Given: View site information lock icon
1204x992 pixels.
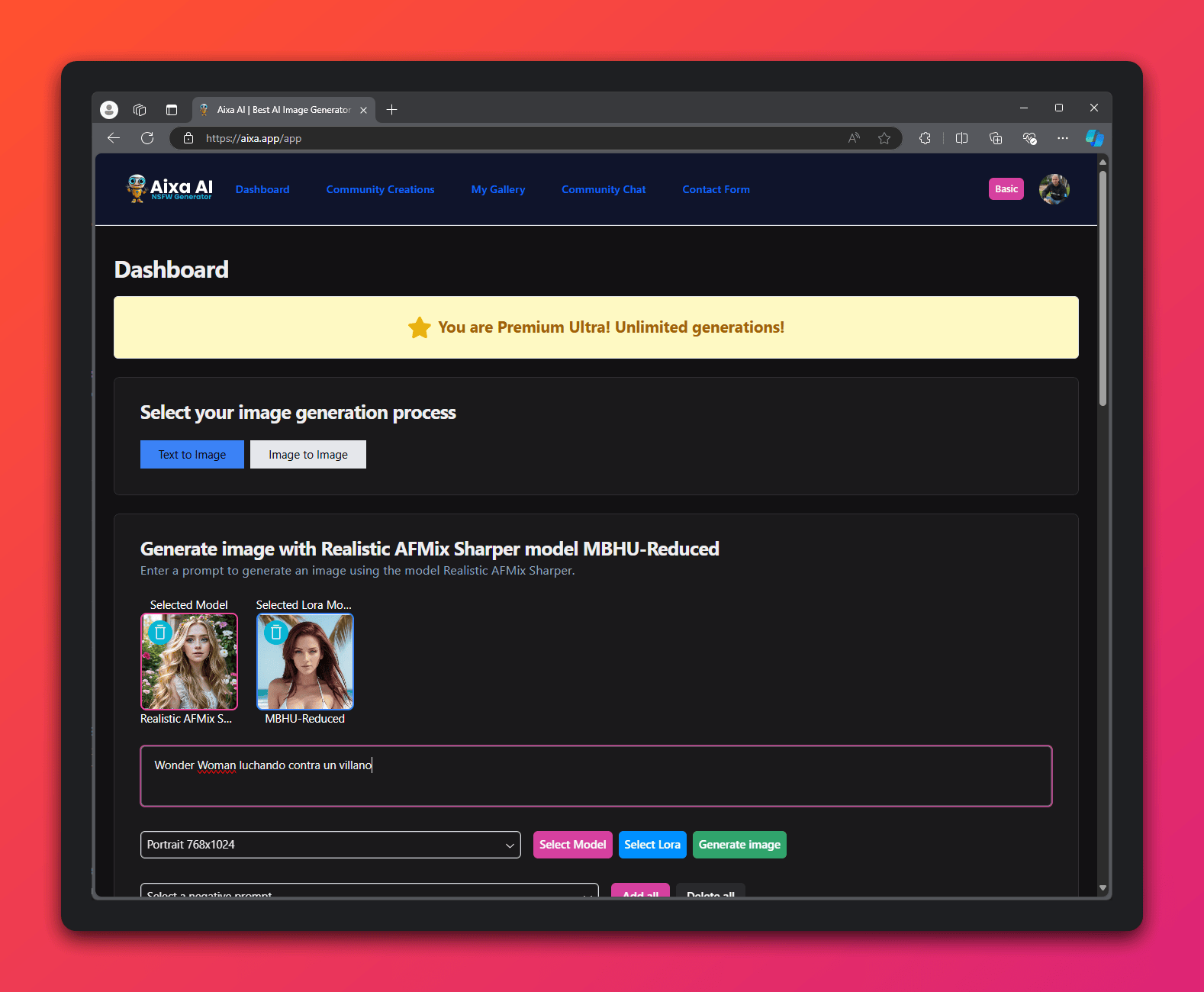Looking at the screenshot, I should (x=188, y=138).
